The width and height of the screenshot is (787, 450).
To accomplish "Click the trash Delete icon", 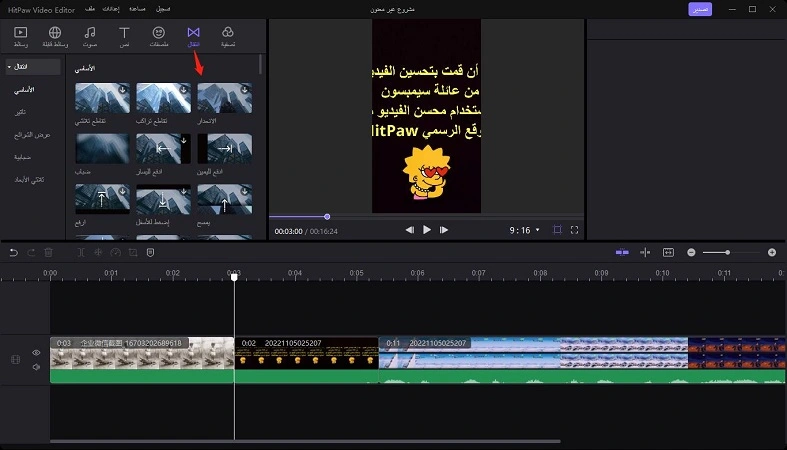I will 48,252.
